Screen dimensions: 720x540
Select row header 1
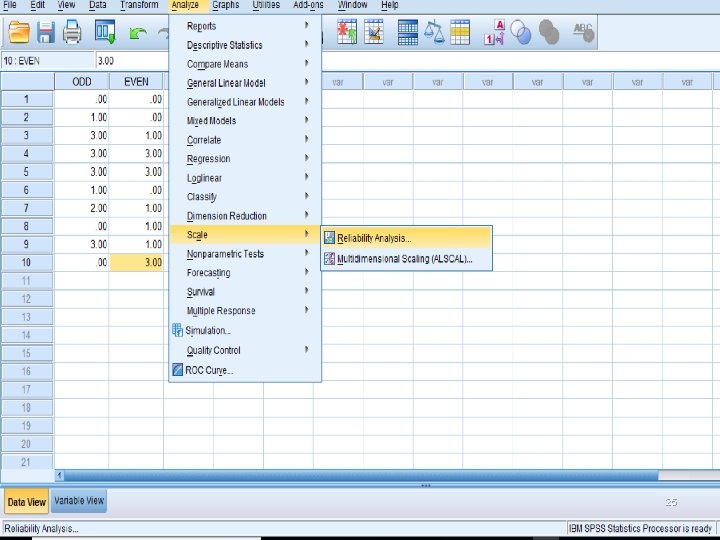point(27,99)
